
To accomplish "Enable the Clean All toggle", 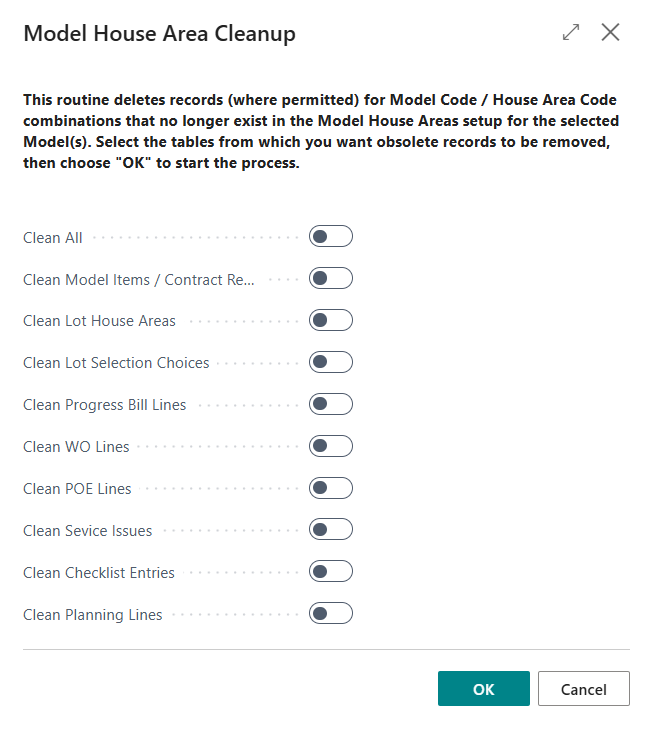I will click(x=330, y=236).
